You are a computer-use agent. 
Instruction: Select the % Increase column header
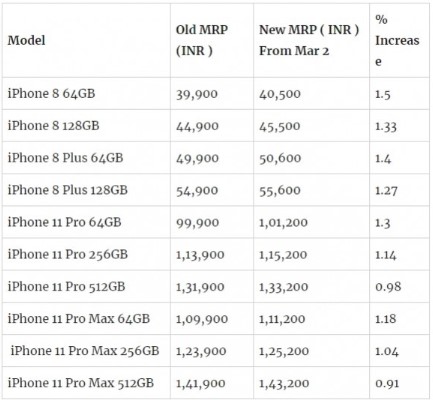coord(397,40)
